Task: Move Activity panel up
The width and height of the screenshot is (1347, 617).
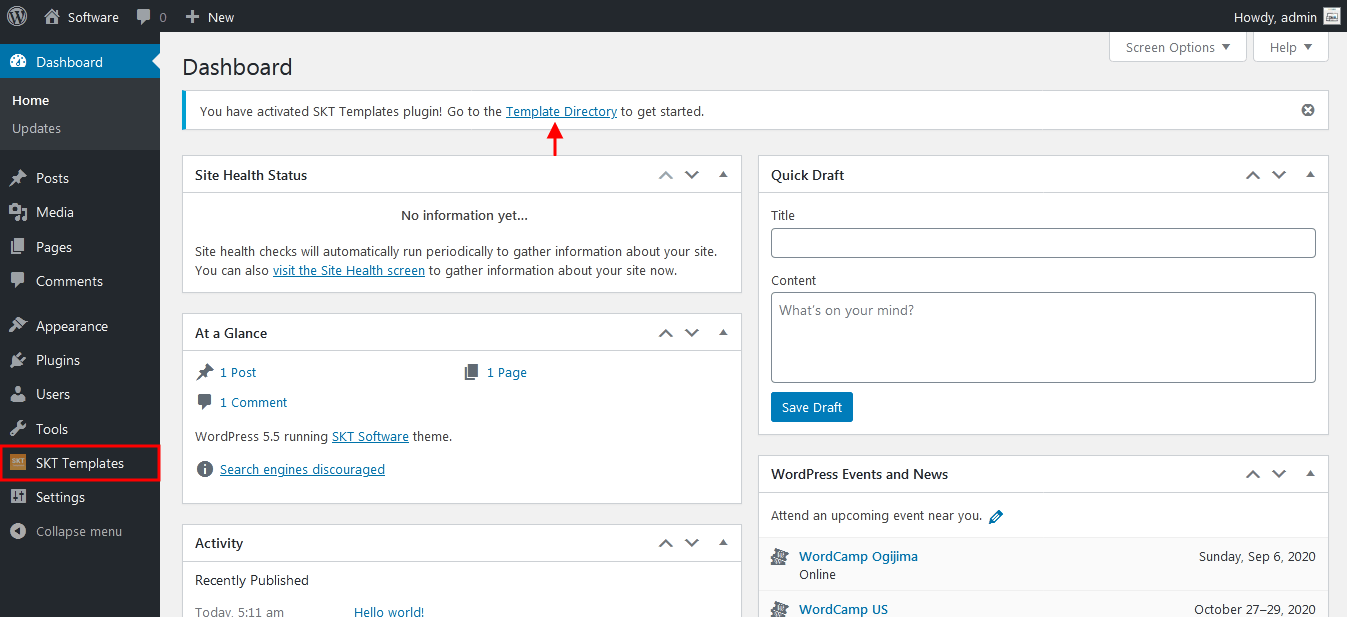Action: (666, 543)
